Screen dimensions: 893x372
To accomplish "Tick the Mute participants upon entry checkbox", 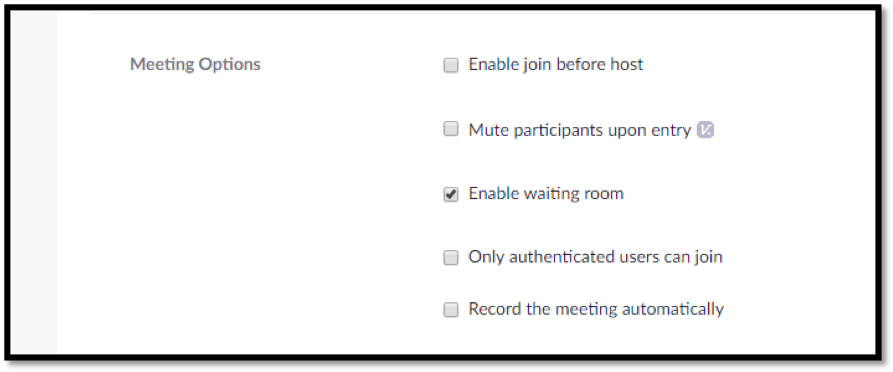I will tap(450, 129).
